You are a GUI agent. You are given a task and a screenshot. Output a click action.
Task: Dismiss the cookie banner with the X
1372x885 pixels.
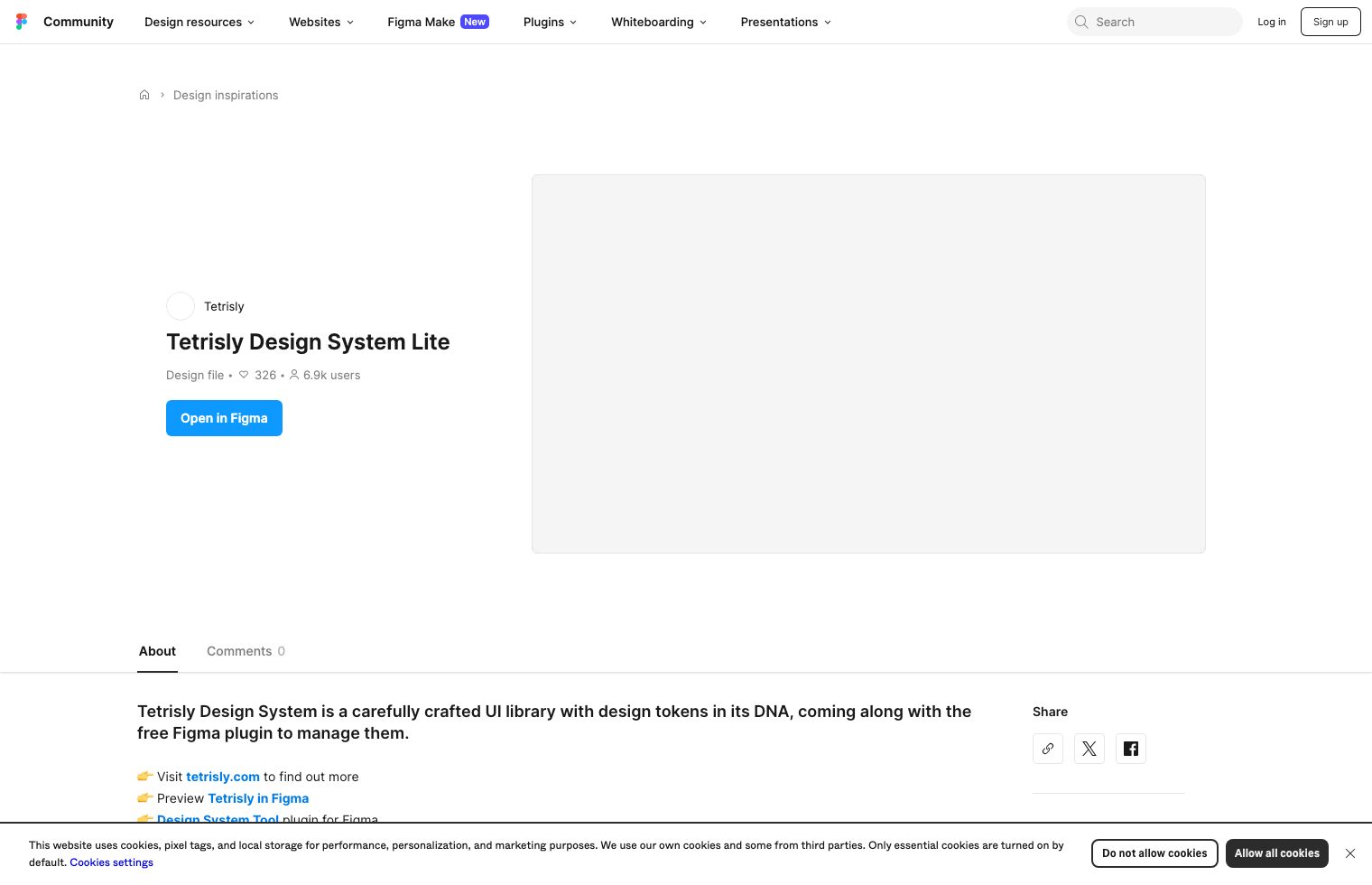[x=1350, y=852]
